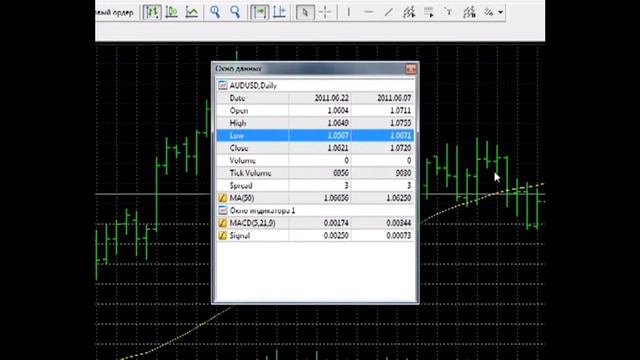640x360 pixels.
Task: Click the Close value 1.0720
Action: tap(400, 148)
